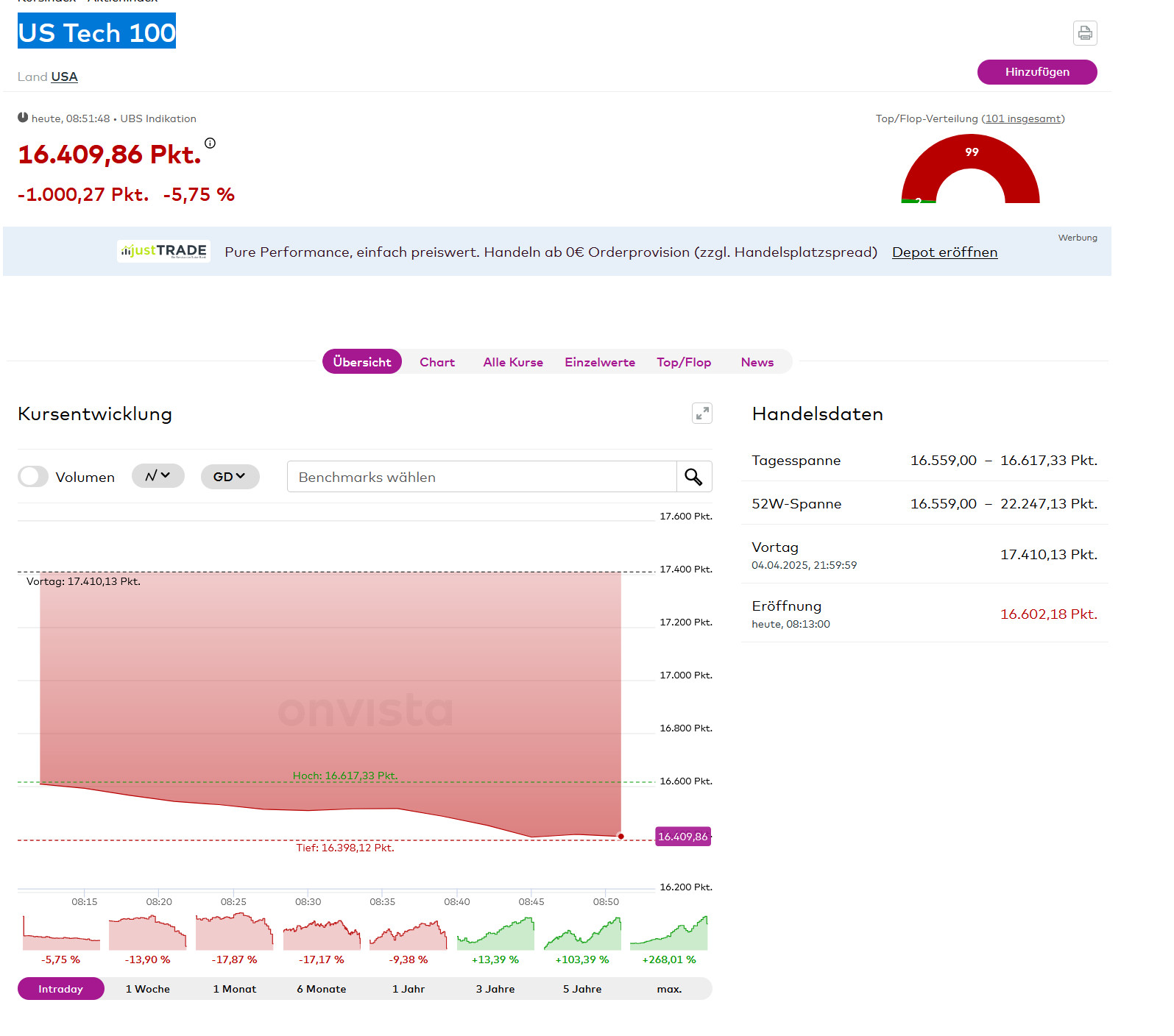Click the clock icon next to the timestamp
This screenshot has height=1036, width=1174.
23,118
